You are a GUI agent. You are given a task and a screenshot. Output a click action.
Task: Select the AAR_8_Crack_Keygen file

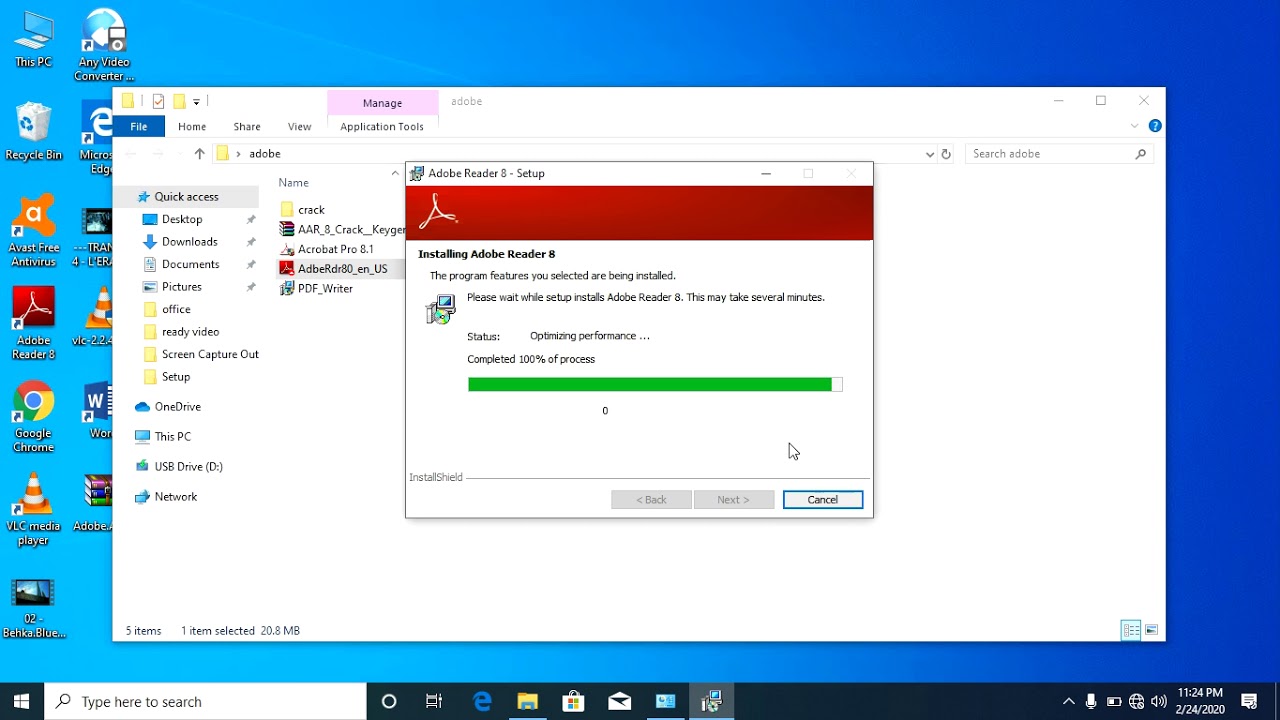[341, 229]
